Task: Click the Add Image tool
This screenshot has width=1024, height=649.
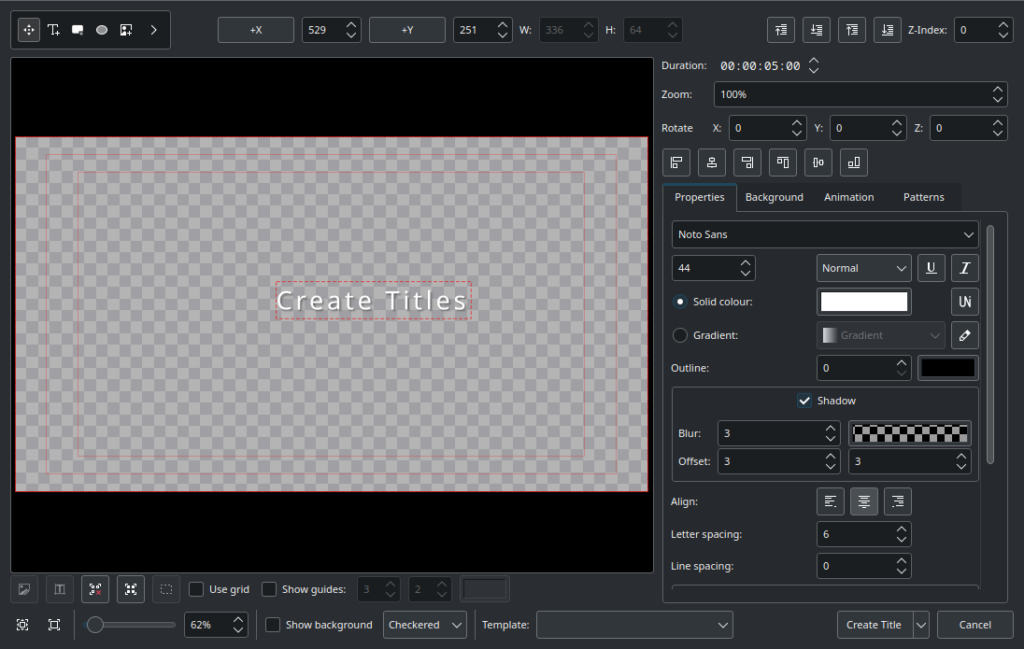Action: (126, 30)
